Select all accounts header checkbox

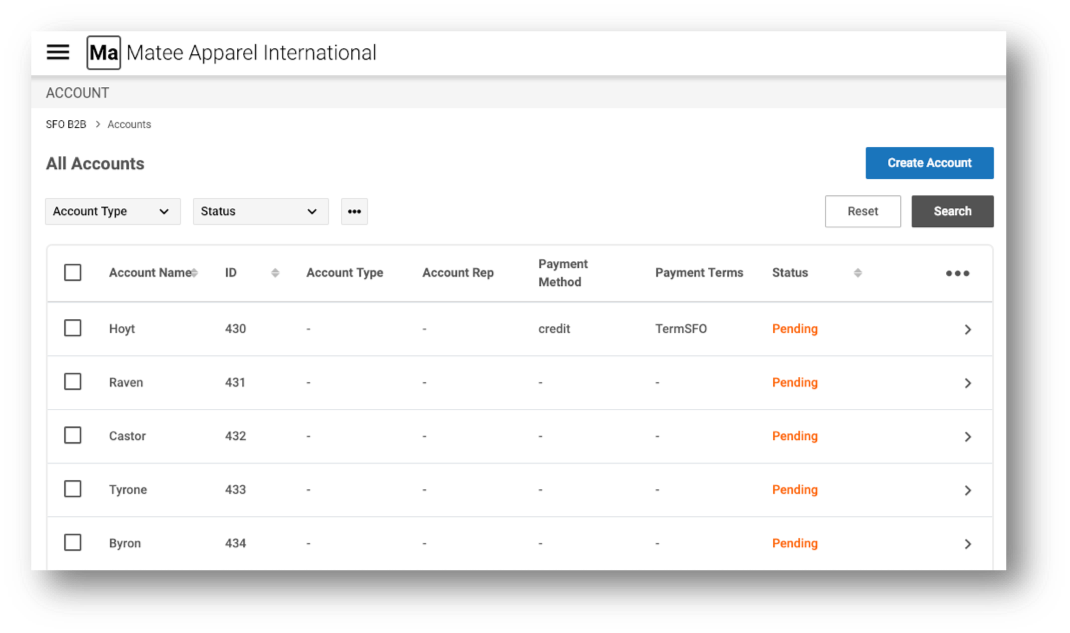click(x=73, y=272)
